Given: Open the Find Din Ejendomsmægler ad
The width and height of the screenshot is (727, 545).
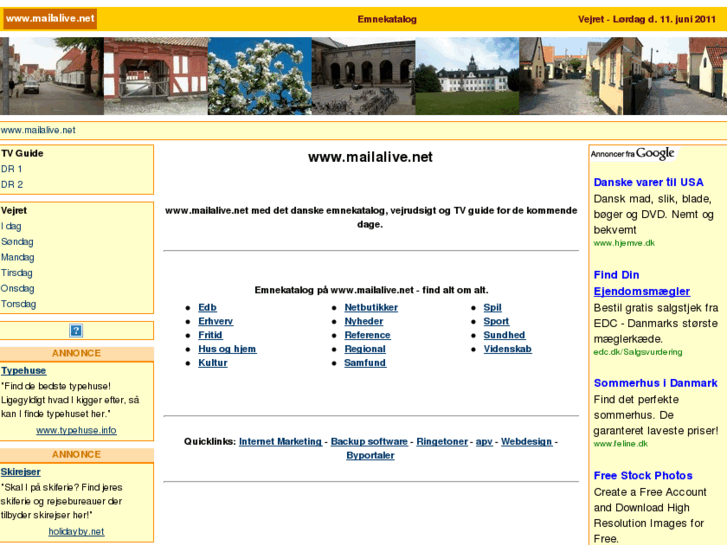Looking at the screenshot, I should [642, 283].
